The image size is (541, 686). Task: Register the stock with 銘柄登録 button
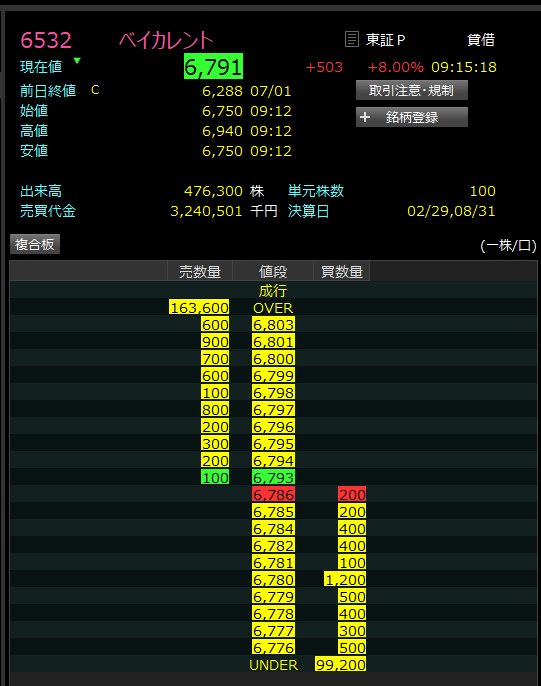(x=412, y=117)
